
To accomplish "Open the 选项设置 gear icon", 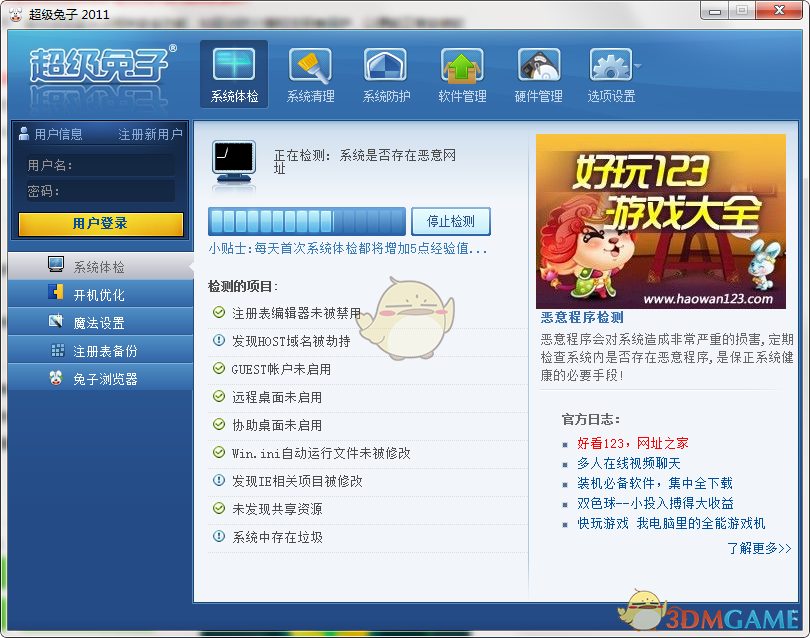I will (x=611, y=65).
